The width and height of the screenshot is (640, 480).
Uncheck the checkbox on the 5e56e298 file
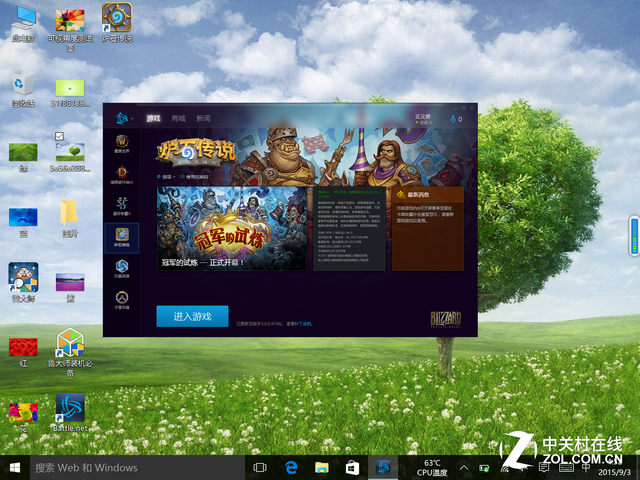(x=59, y=136)
